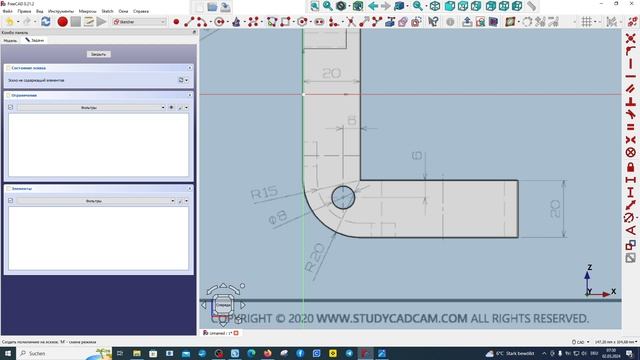Apply the Parallel constraint
Image resolution: width=640 pixels, height=360 pixels.
pos(631,89)
